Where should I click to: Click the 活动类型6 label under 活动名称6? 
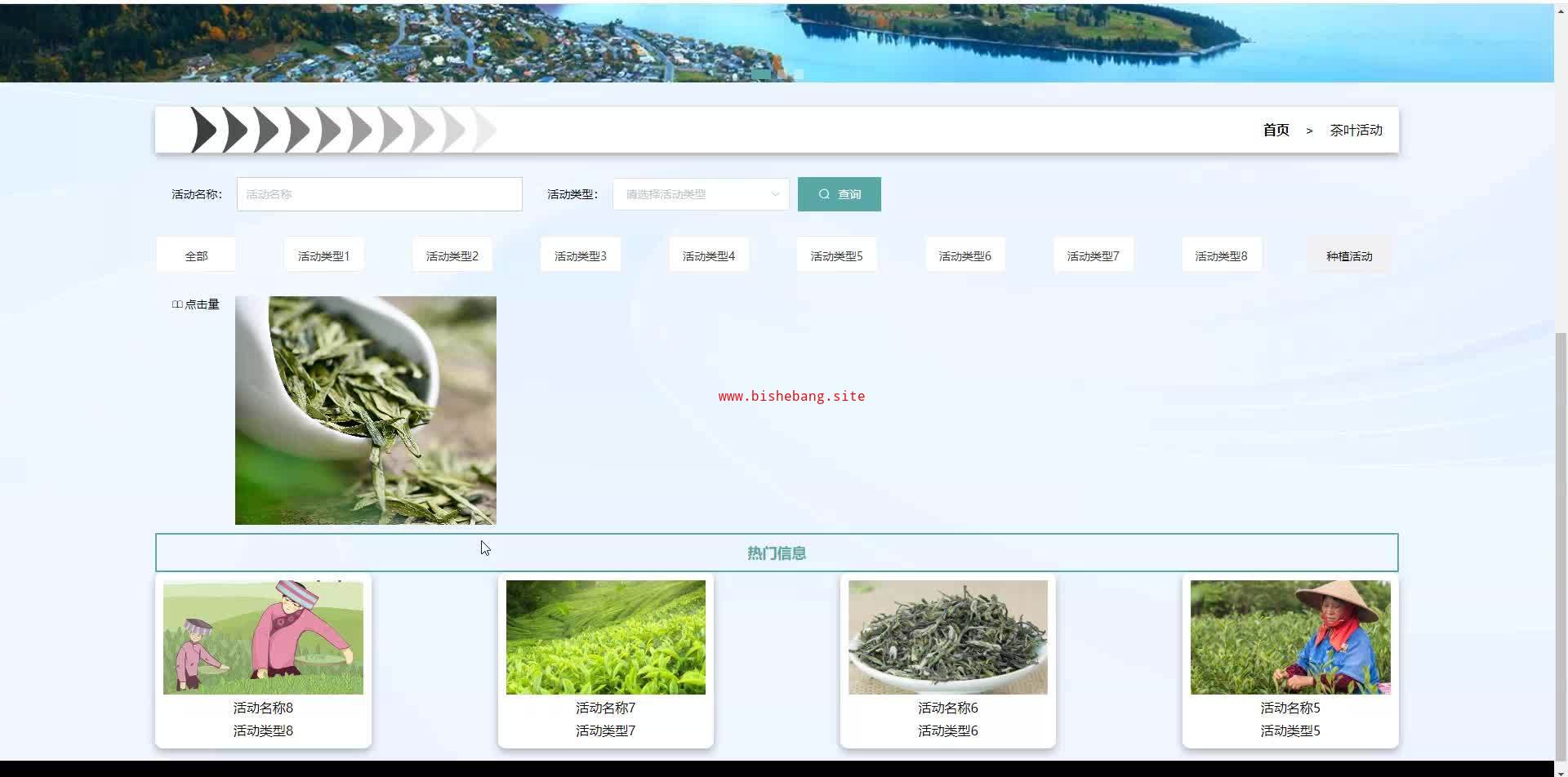click(x=947, y=730)
